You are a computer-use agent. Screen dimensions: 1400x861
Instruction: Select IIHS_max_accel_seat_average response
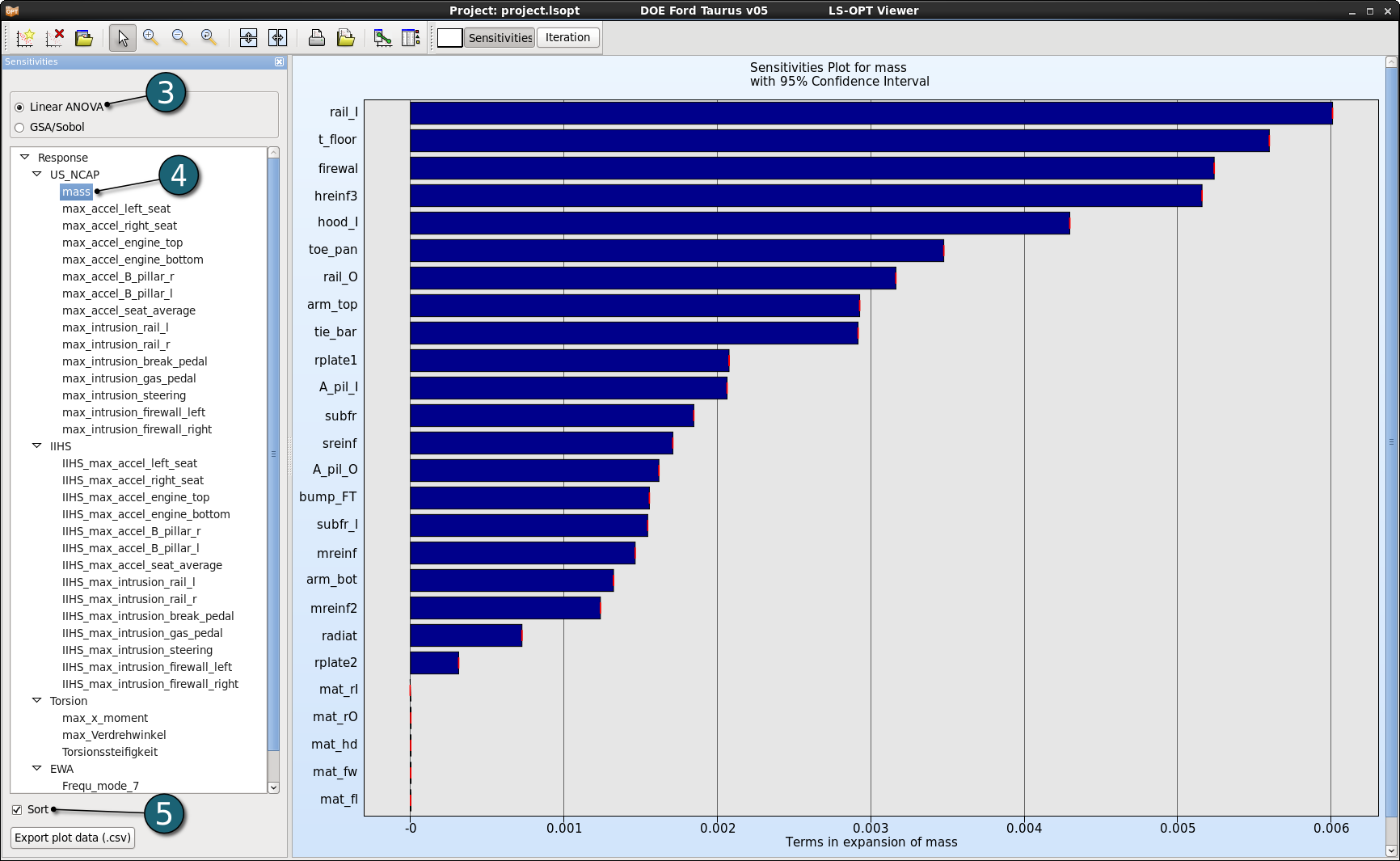point(142,565)
